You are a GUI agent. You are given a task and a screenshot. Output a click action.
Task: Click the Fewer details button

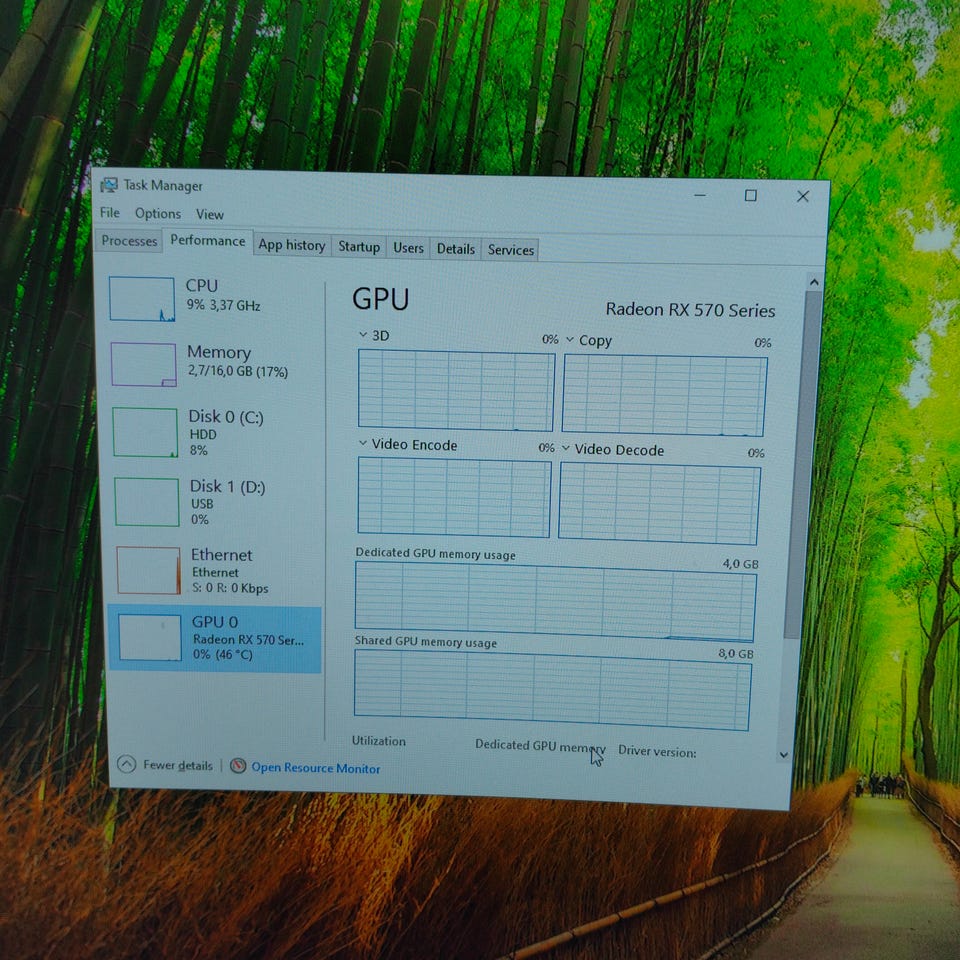point(165,765)
